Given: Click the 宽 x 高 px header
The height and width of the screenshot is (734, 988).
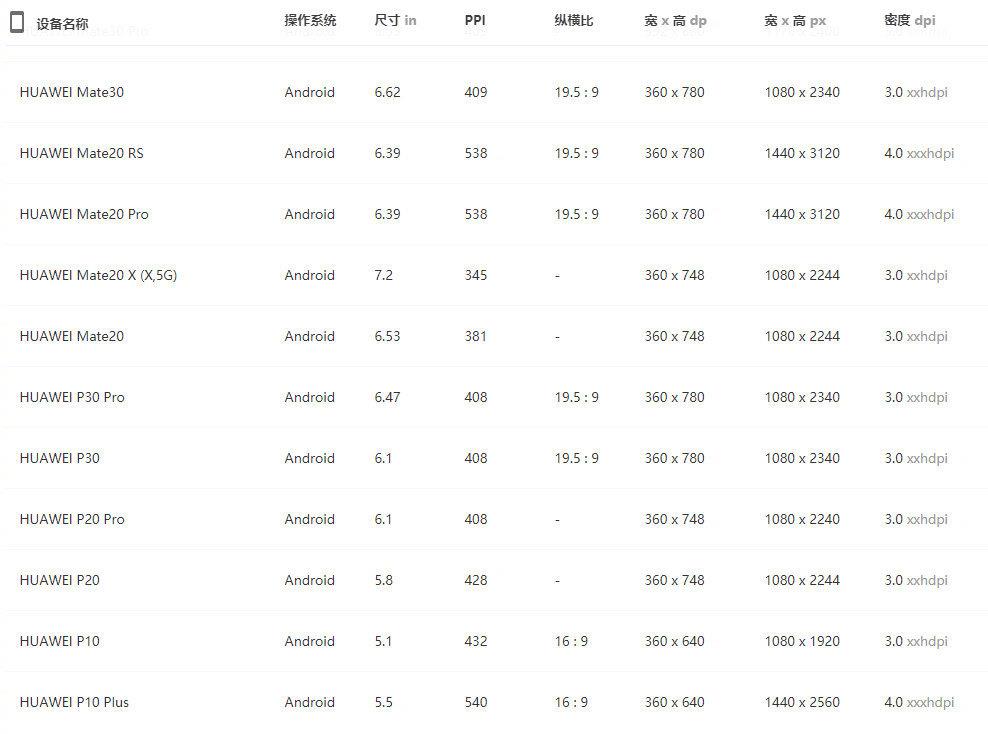Looking at the screenshot, I should tap(795, 20).
